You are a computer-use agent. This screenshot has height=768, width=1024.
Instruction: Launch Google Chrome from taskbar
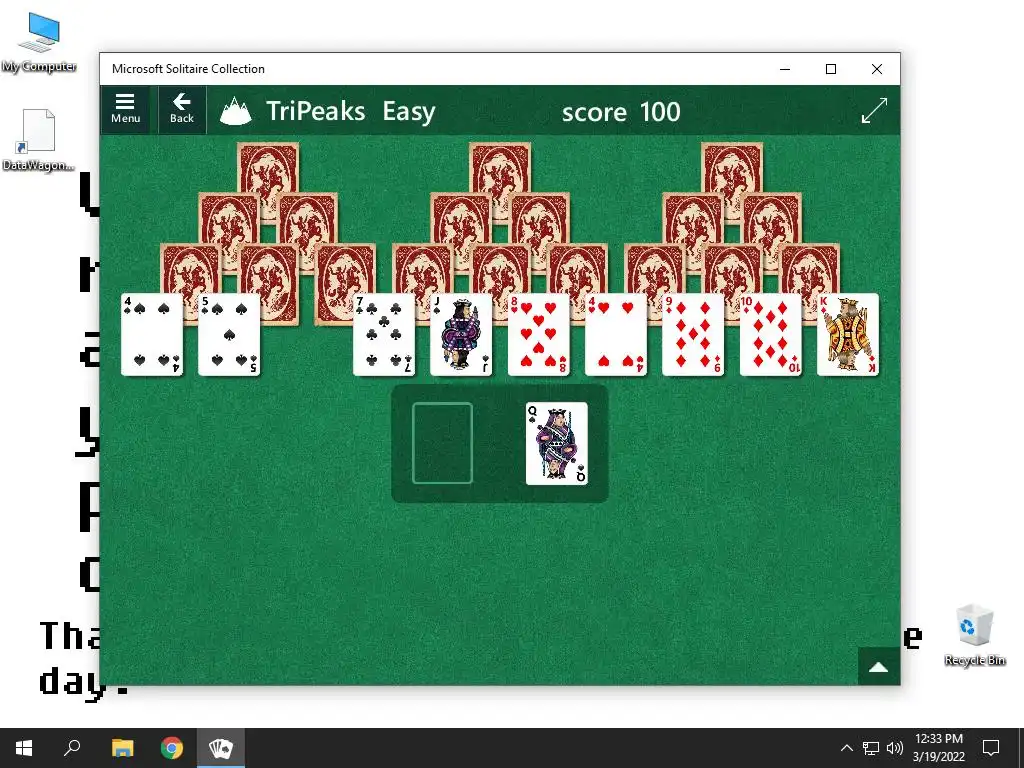pos(172,748)
